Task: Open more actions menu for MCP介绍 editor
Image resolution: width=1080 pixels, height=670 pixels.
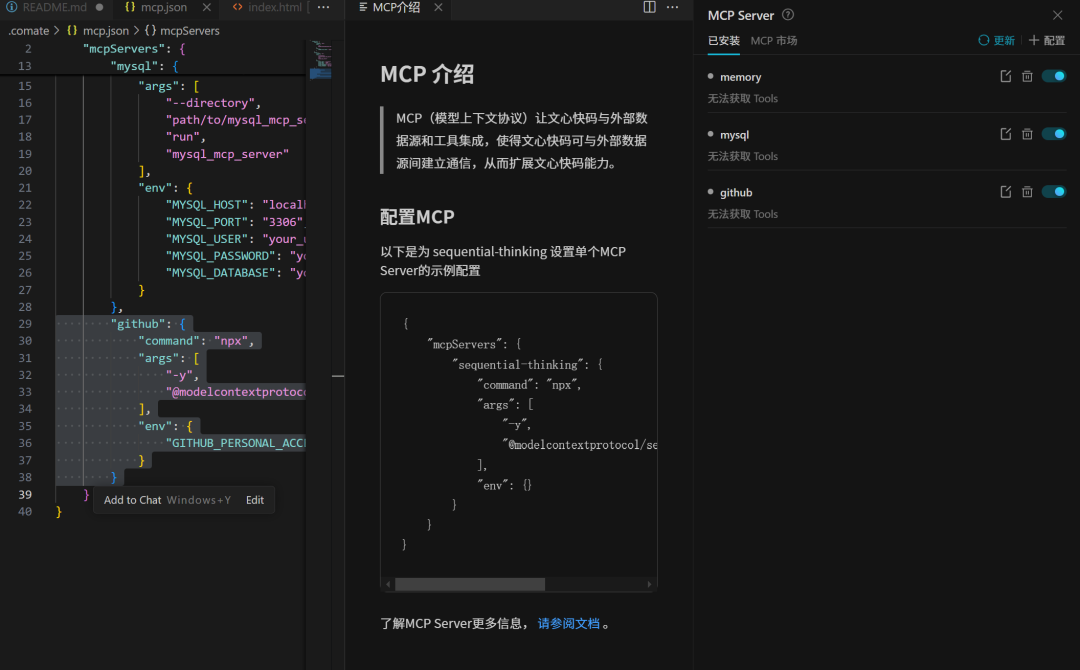Action: click(x=673, y=7)
